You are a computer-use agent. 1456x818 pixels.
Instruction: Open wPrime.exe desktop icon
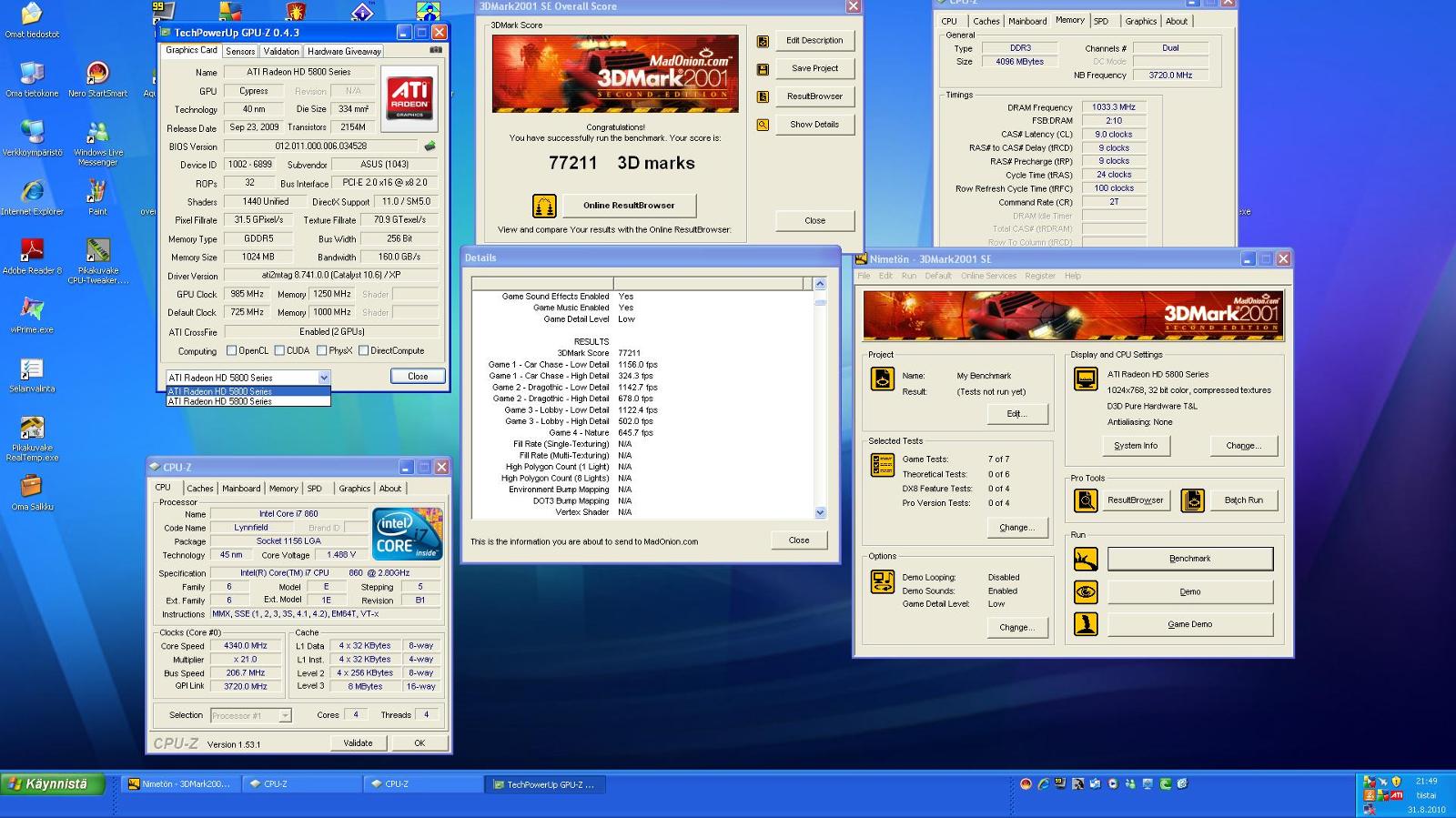pyautogui.click(x=33, y=309)
